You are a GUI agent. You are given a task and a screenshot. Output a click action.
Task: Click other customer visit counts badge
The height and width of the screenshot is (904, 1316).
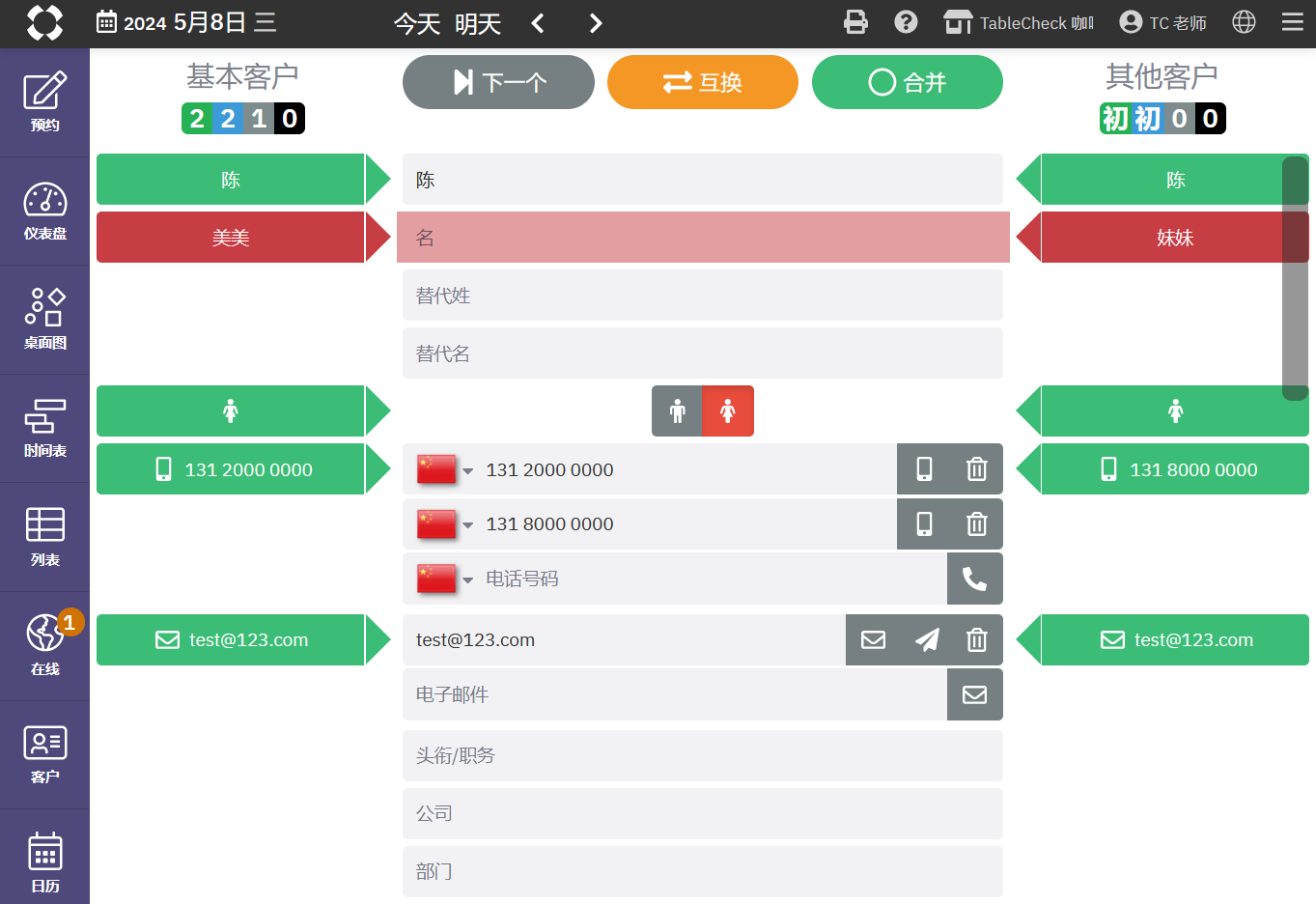[x=1162, y=119]
